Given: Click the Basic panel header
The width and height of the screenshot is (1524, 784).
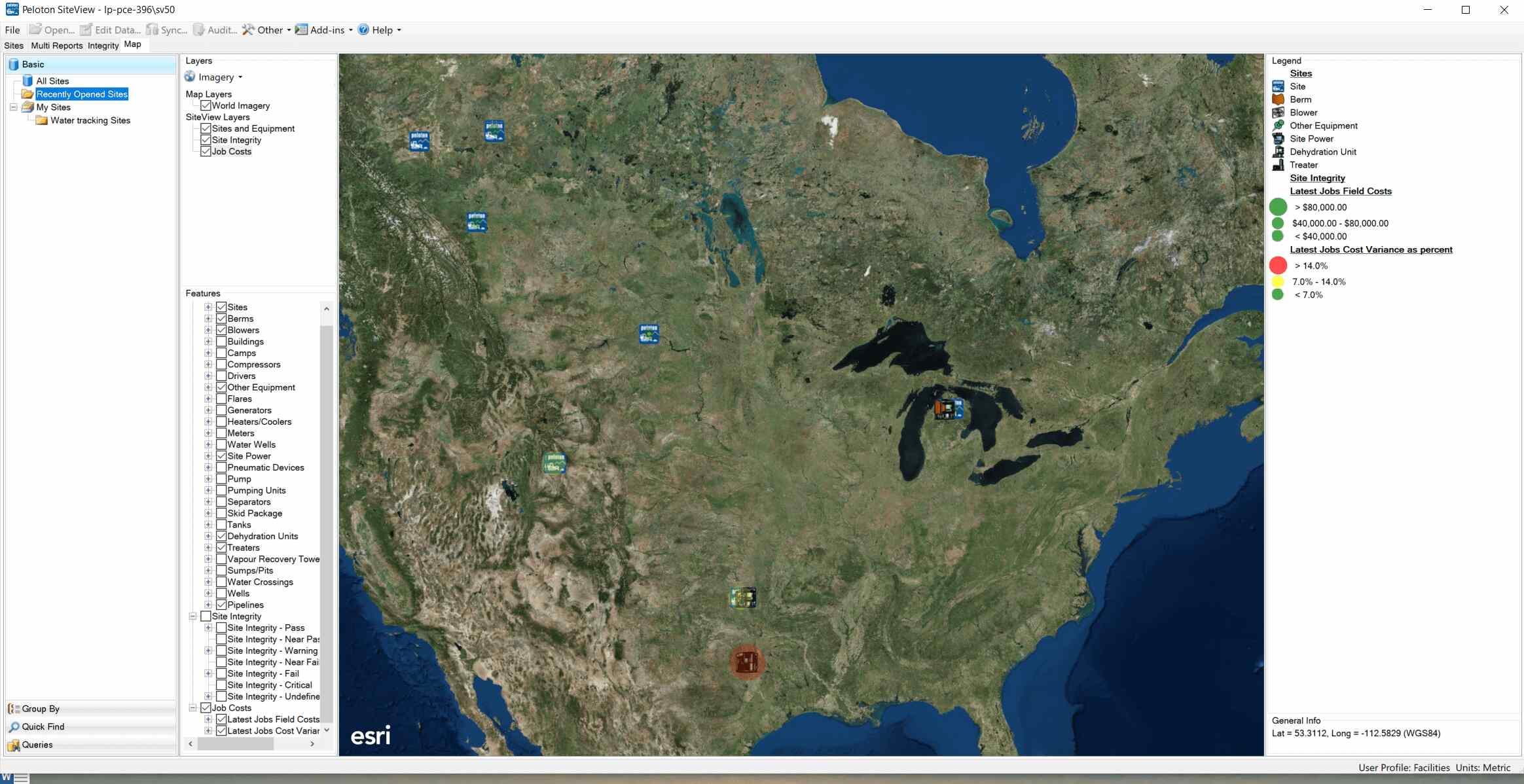Looking at the screenshot, I should (x=91, y=64).
